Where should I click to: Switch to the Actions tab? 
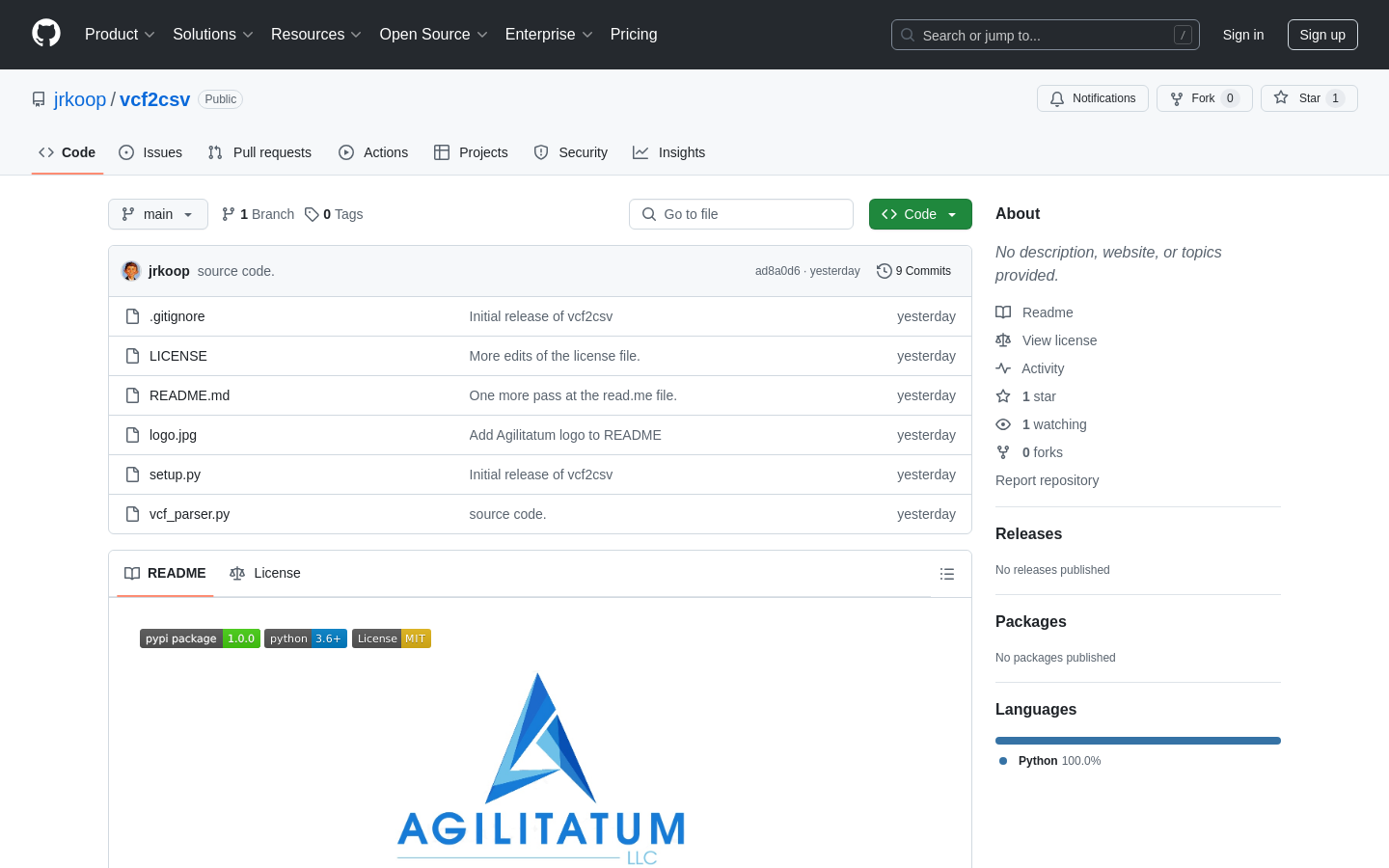click(x=373, y=152)
